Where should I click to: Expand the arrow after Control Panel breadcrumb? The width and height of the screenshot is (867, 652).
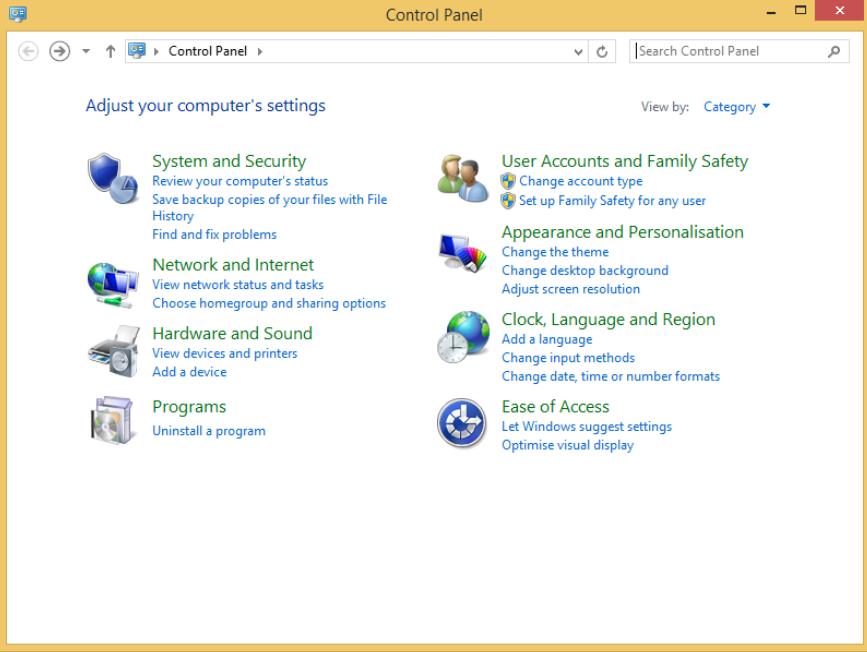tap(260, 51)
